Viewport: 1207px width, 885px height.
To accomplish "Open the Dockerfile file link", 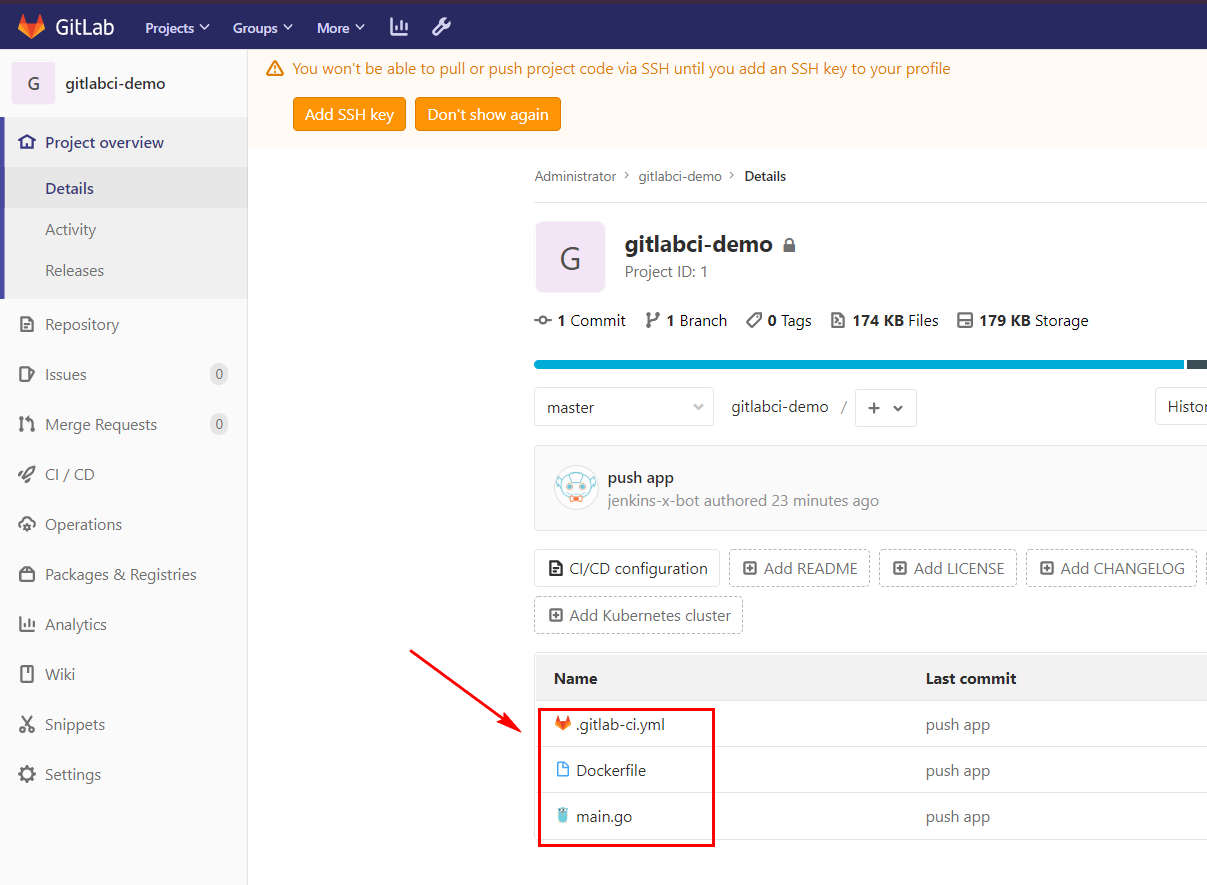I will click(611, 770).
